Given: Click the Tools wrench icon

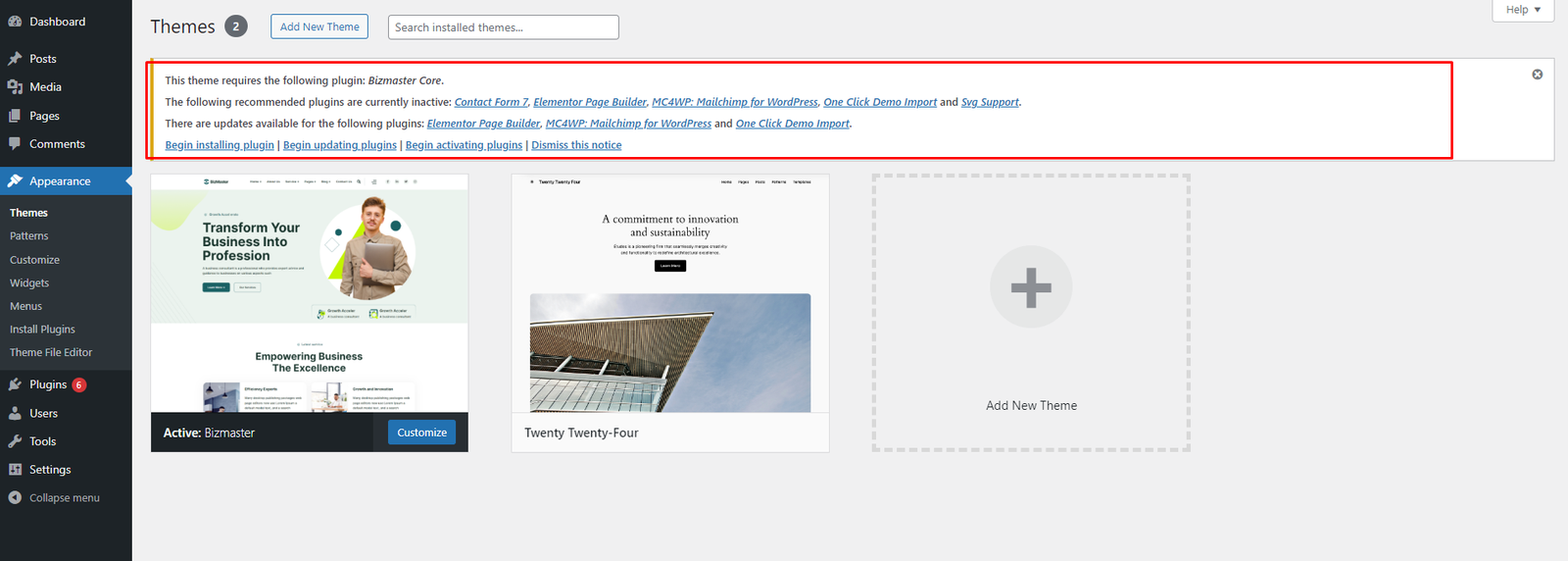Looking at the screenshot, I should click(x=15, y=441).
